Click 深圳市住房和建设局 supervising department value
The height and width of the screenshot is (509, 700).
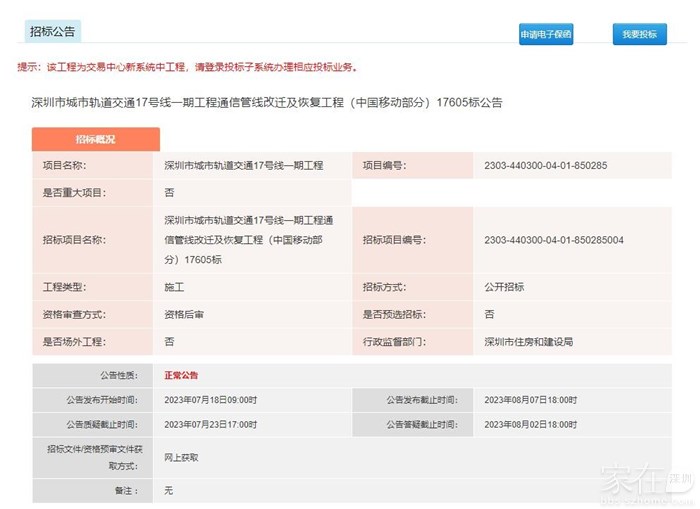click(x=528, y=341)
